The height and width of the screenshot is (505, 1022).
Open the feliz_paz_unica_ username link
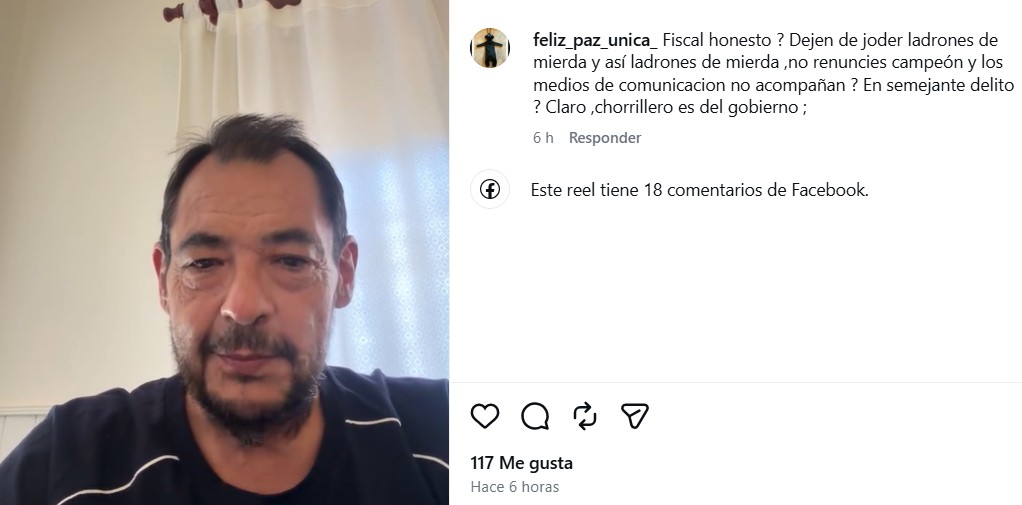pos(596,40)
